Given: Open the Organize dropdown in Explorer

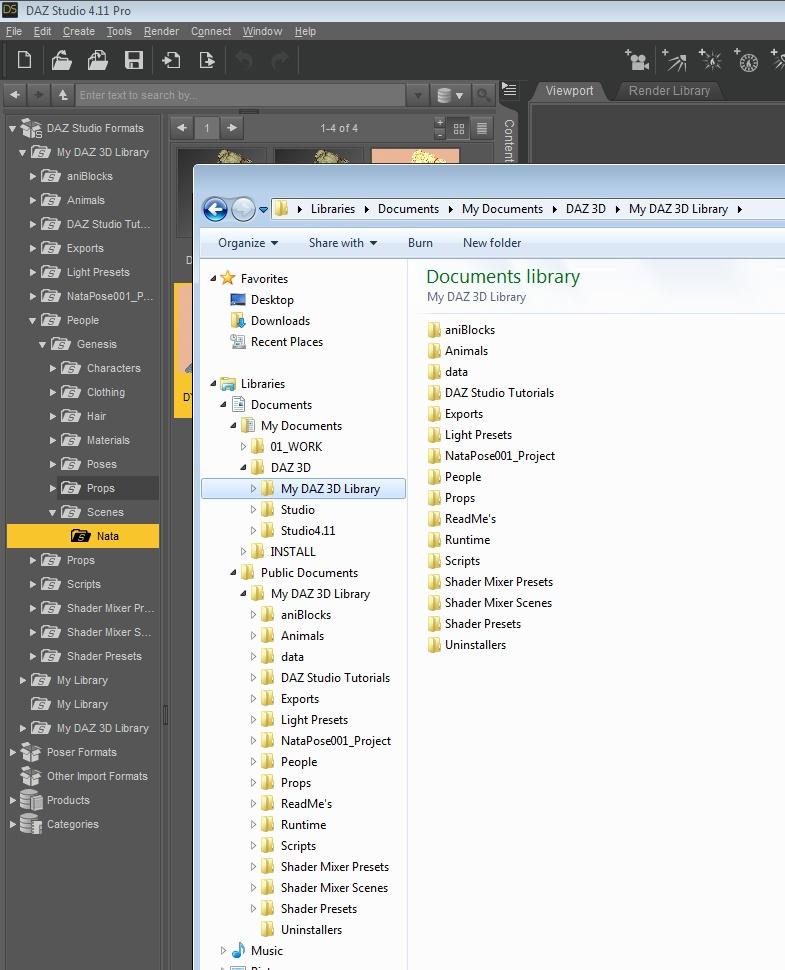Looking at the screenshot, I should (247, 243).
